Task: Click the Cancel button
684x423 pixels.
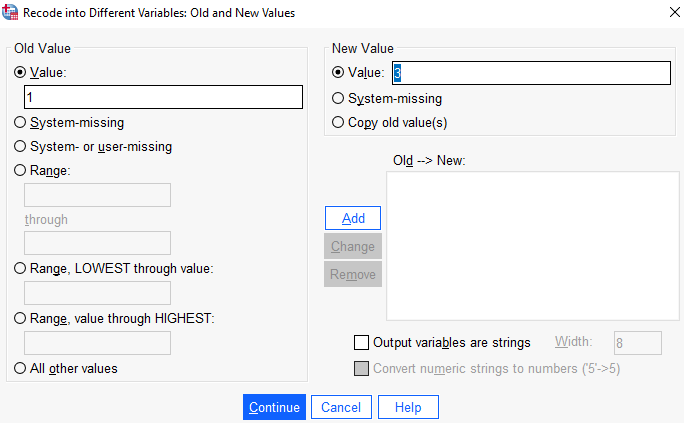Action: point(341,407)
